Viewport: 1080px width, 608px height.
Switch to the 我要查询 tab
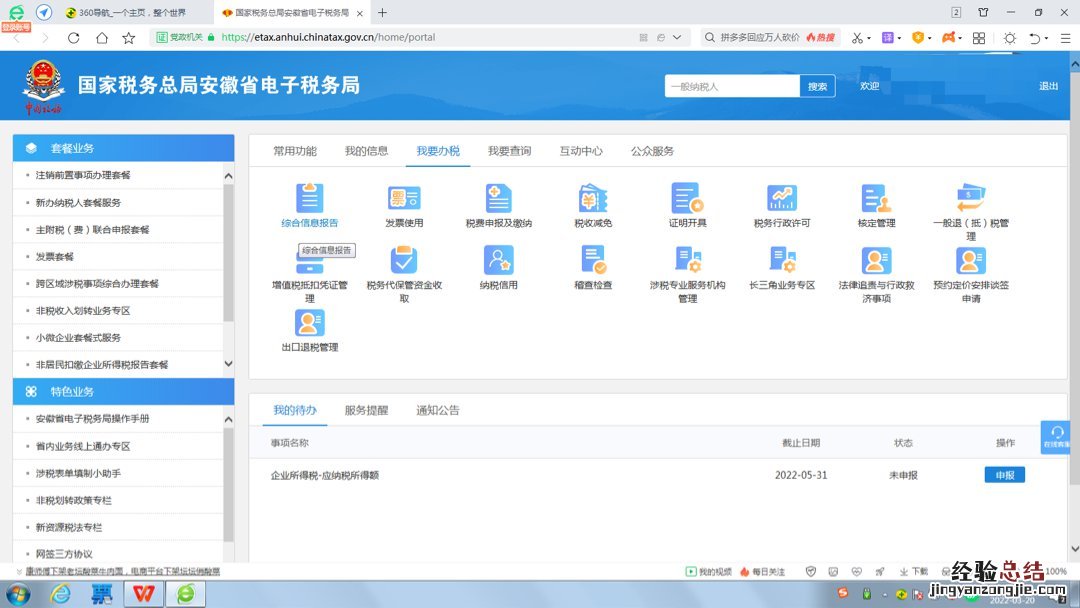pos(509,151)
